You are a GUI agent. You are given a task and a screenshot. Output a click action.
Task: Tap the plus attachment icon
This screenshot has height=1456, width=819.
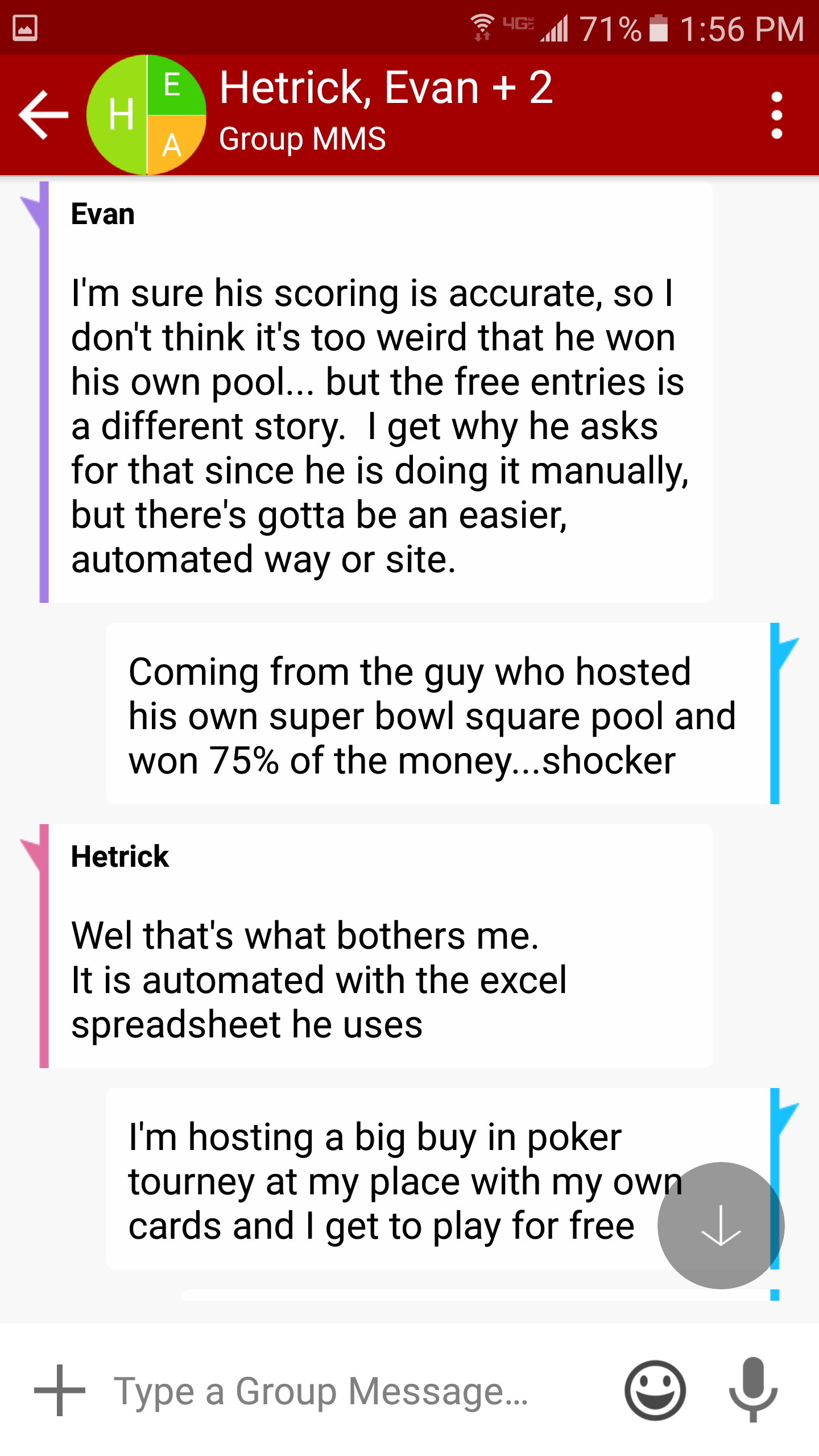pyautogui.click(x=59, y=1390)
